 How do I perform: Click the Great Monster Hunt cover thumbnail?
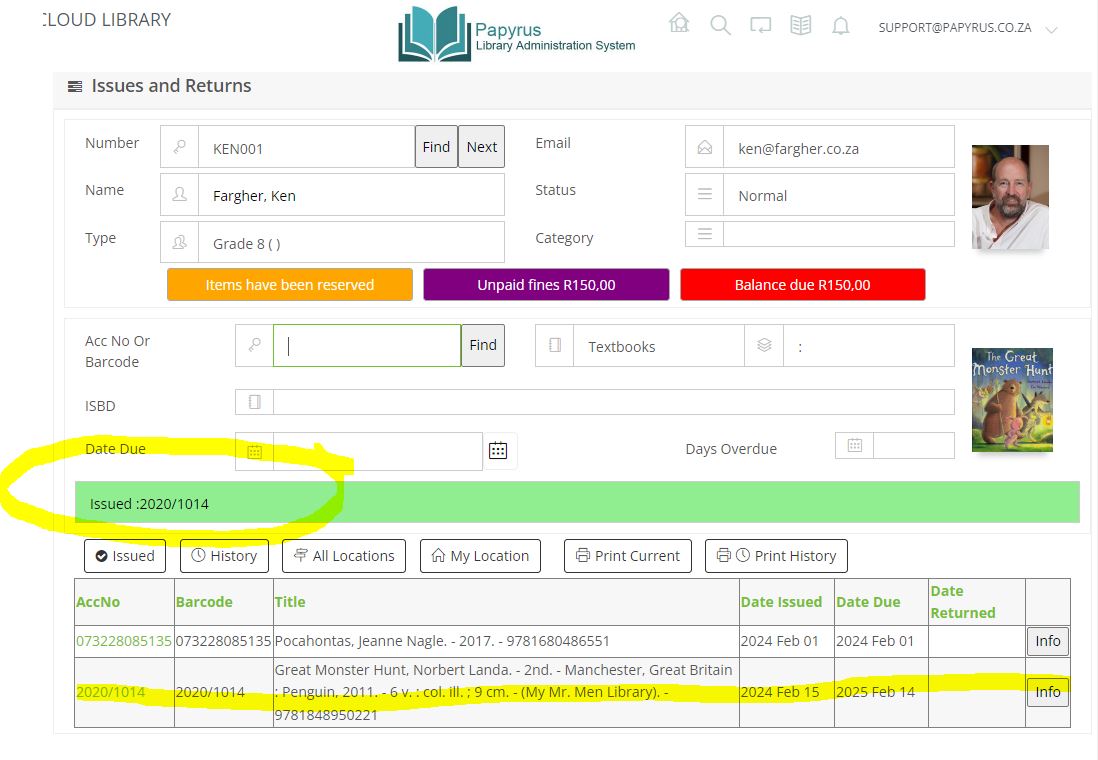pos(1012,399)
